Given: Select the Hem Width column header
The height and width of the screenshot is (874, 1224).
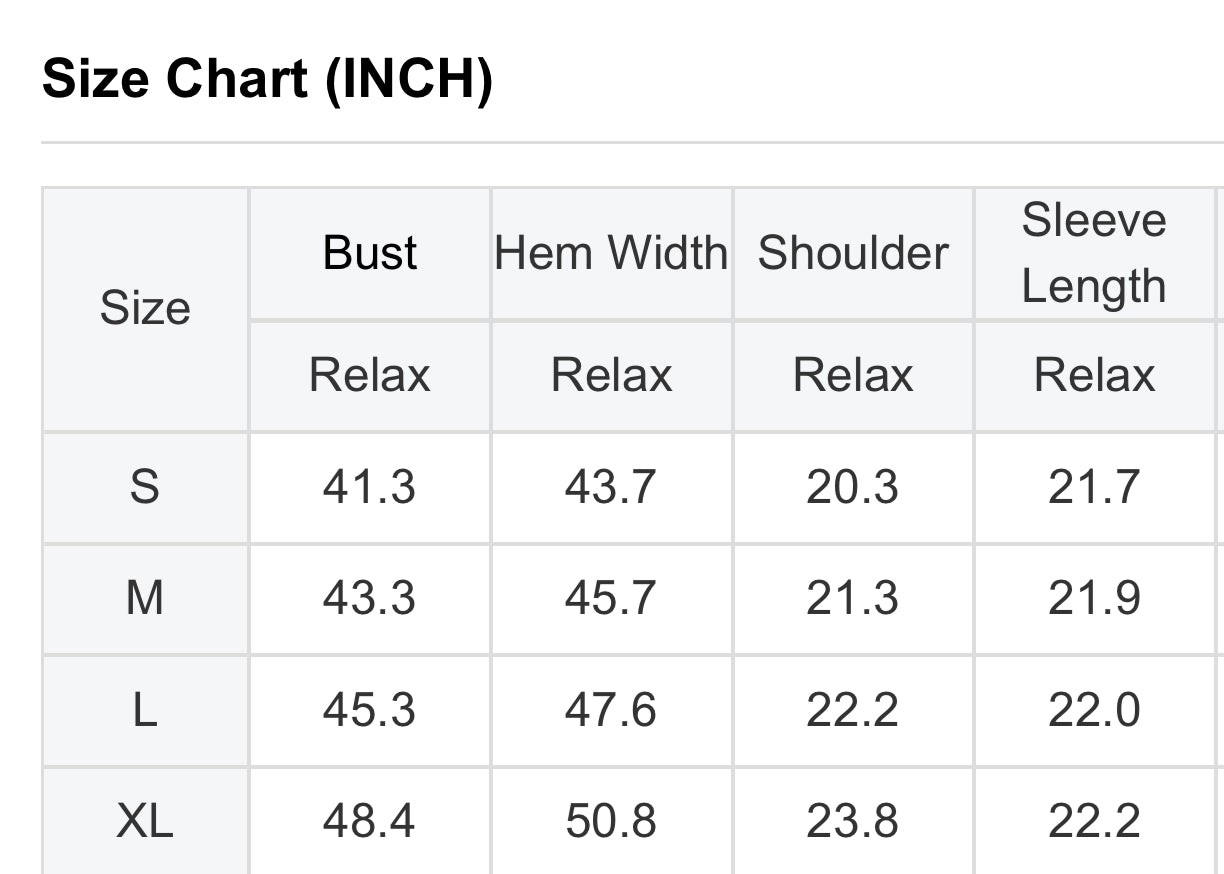Looking at the screenshot, I should point(611,253).
